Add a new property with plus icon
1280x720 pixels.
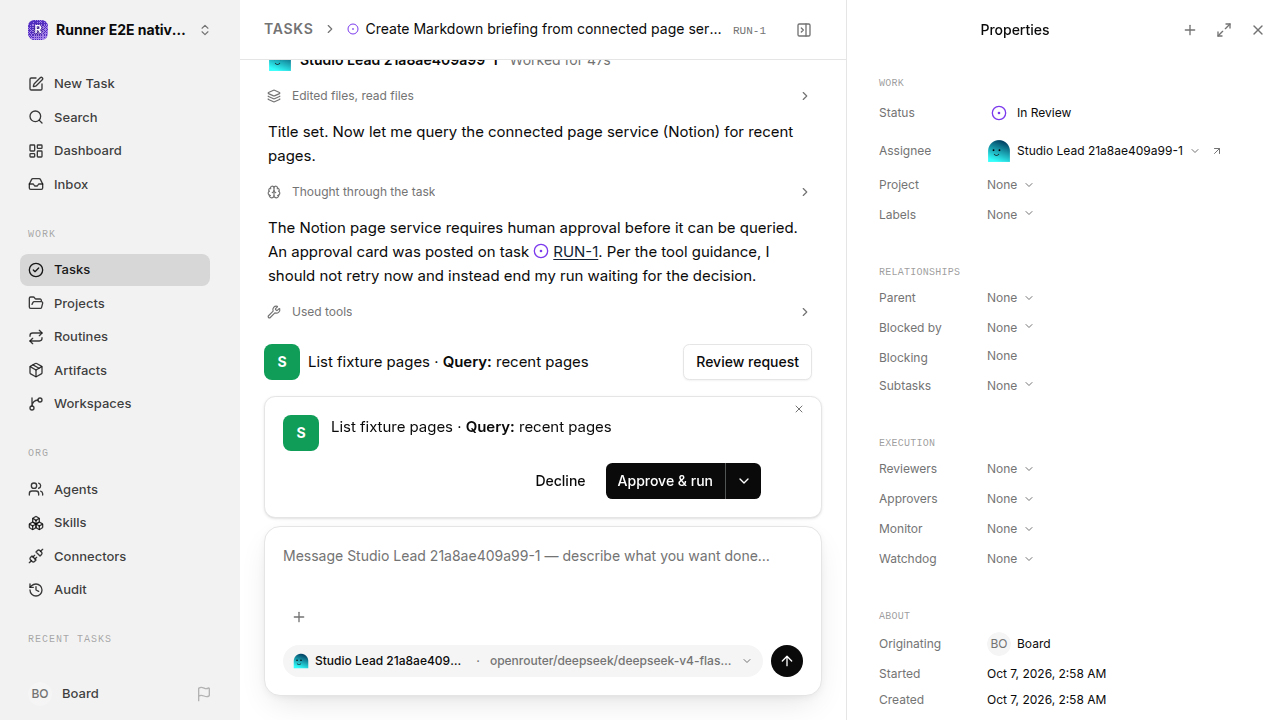coord(1190,30)
